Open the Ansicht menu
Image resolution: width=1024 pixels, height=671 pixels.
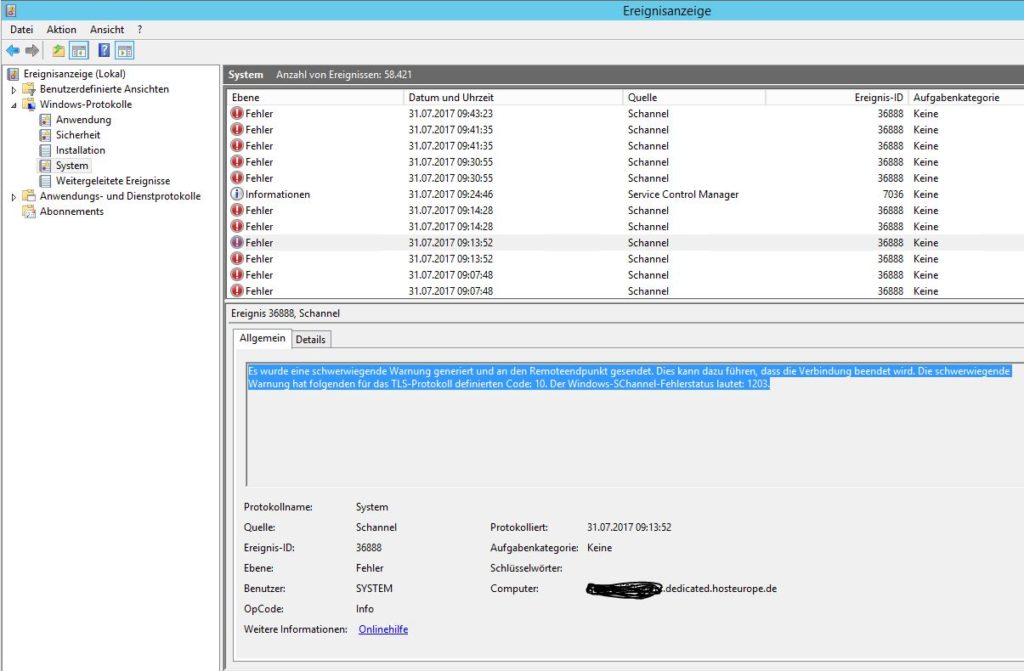click(x=106, y=29)
